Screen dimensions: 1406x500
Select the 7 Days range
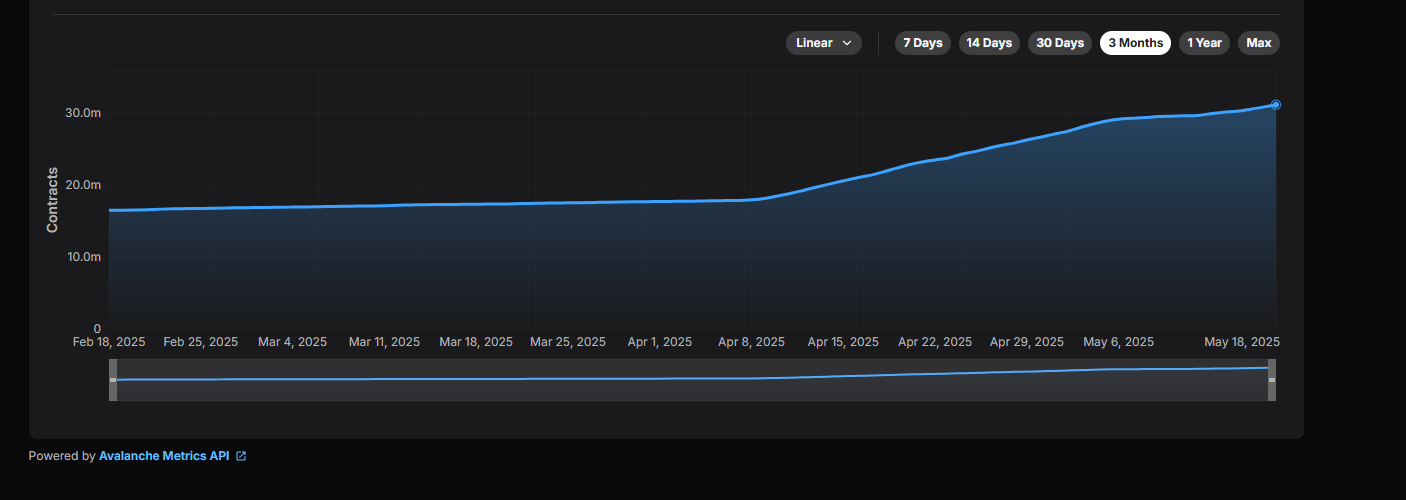(x=923, y=43)
